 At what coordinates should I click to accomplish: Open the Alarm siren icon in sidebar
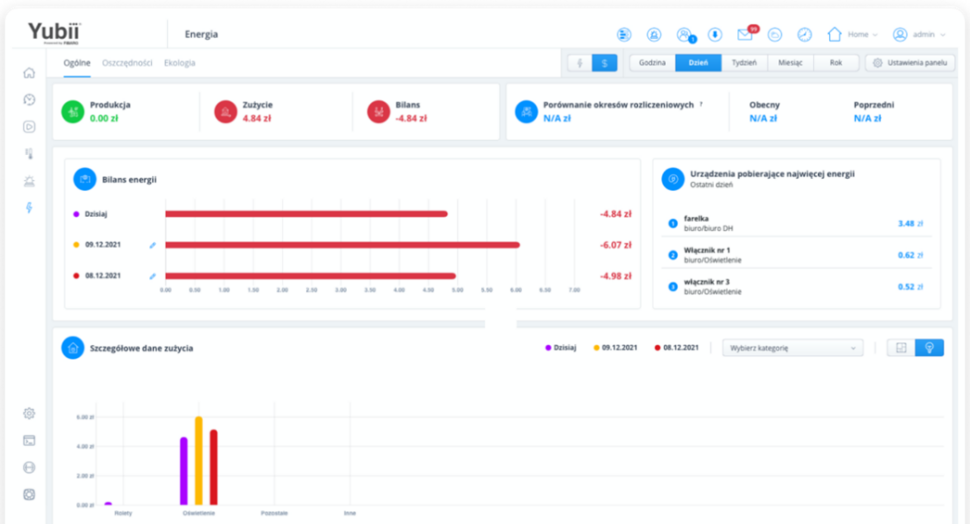29,181
